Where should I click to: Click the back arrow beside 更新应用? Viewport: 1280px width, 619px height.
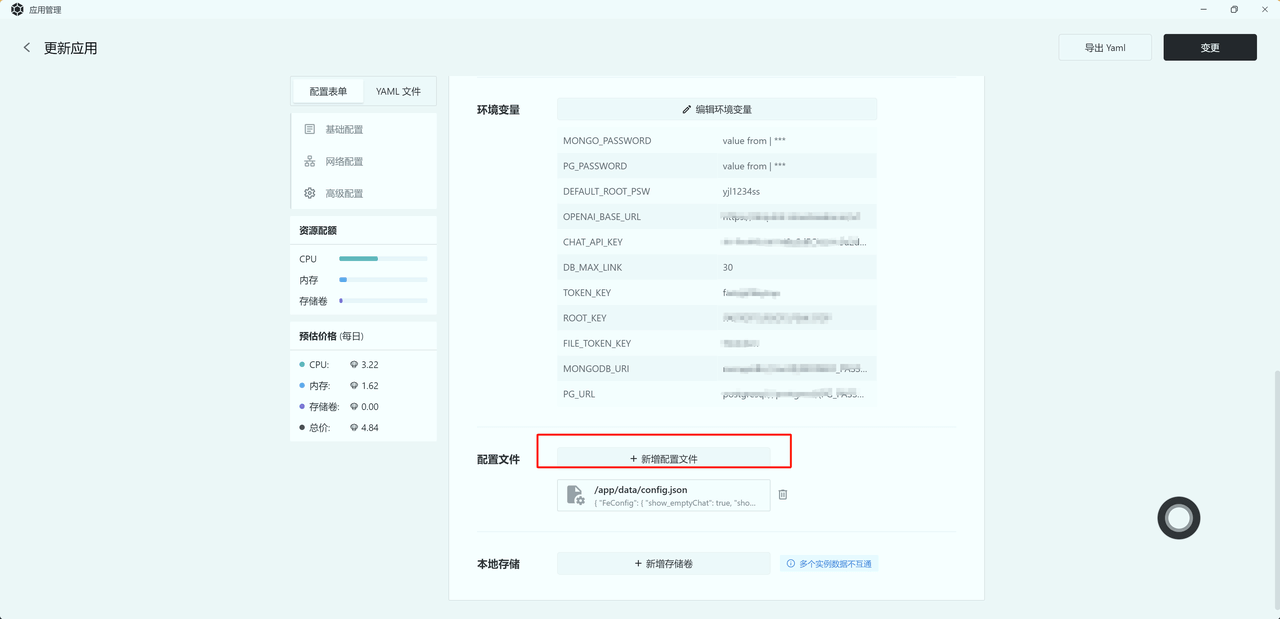pos(26,47)
